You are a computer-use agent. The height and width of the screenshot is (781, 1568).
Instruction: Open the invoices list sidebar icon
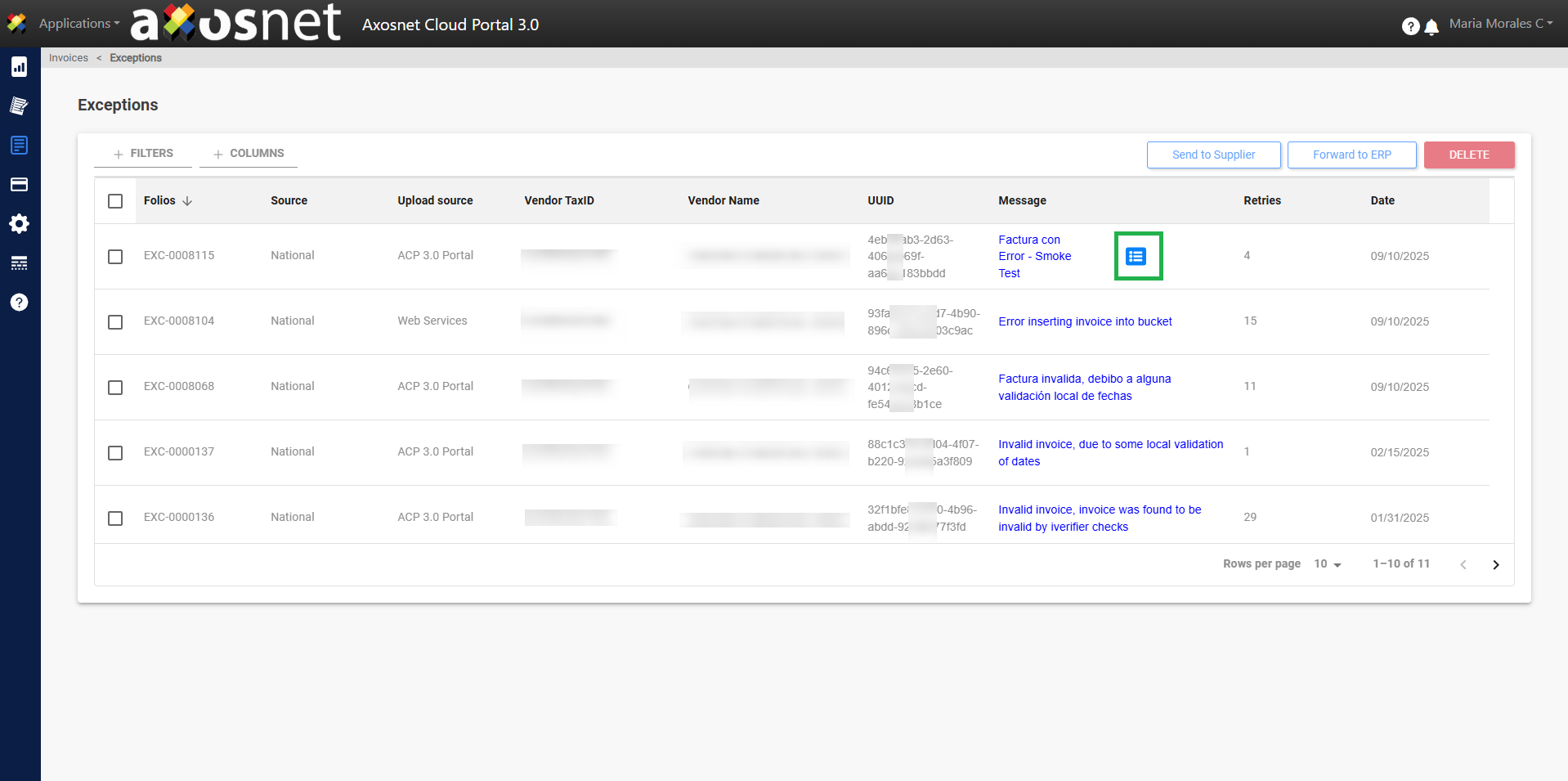click(x=20, y=145)
